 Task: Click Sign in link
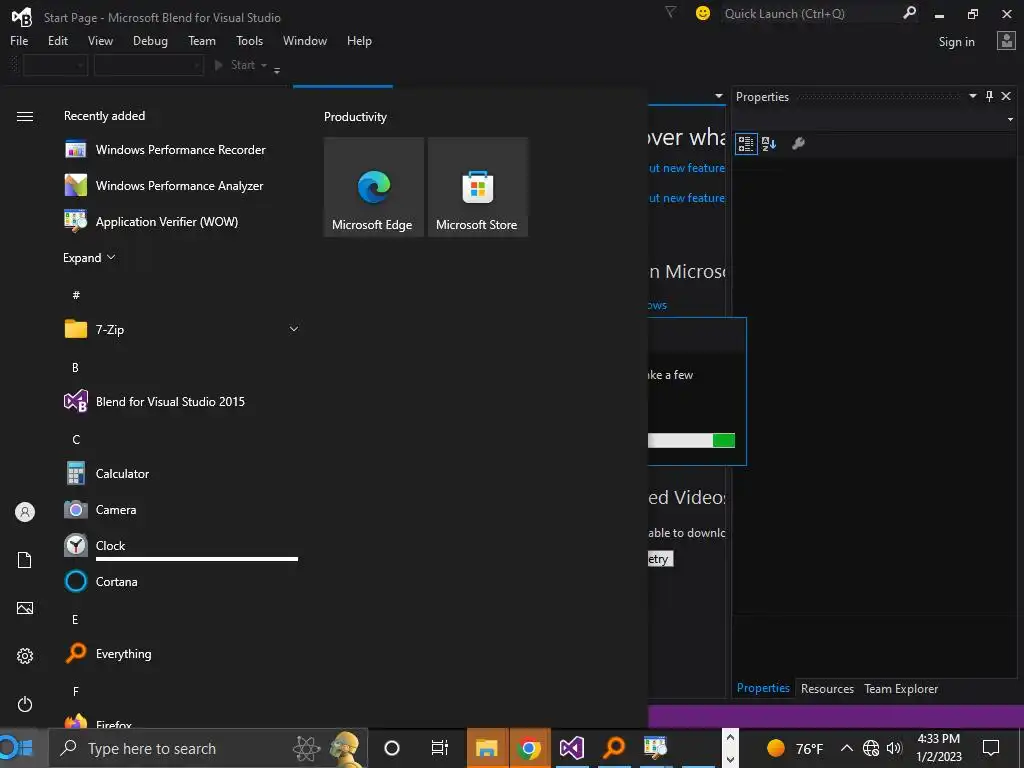[957, 41]
